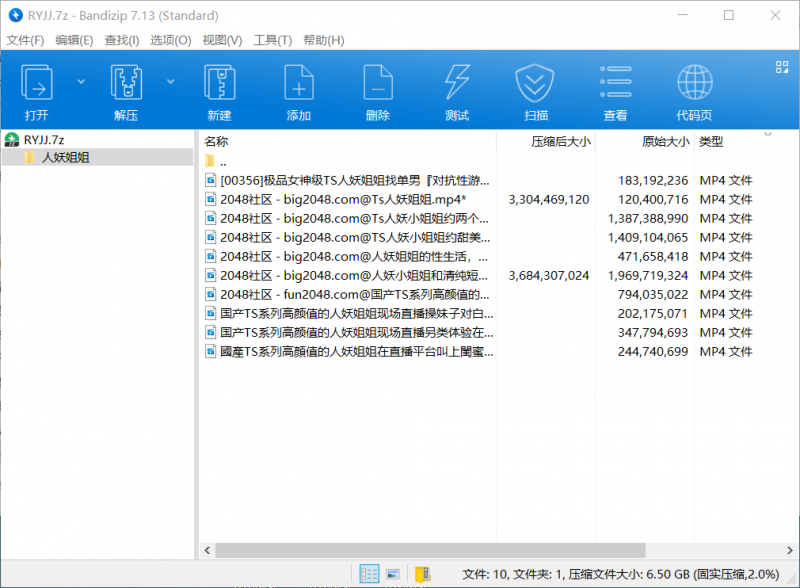The height and width of the screenshot is (588, 800).
Task: Toggle details view in status bar
Action: point(369,575)
